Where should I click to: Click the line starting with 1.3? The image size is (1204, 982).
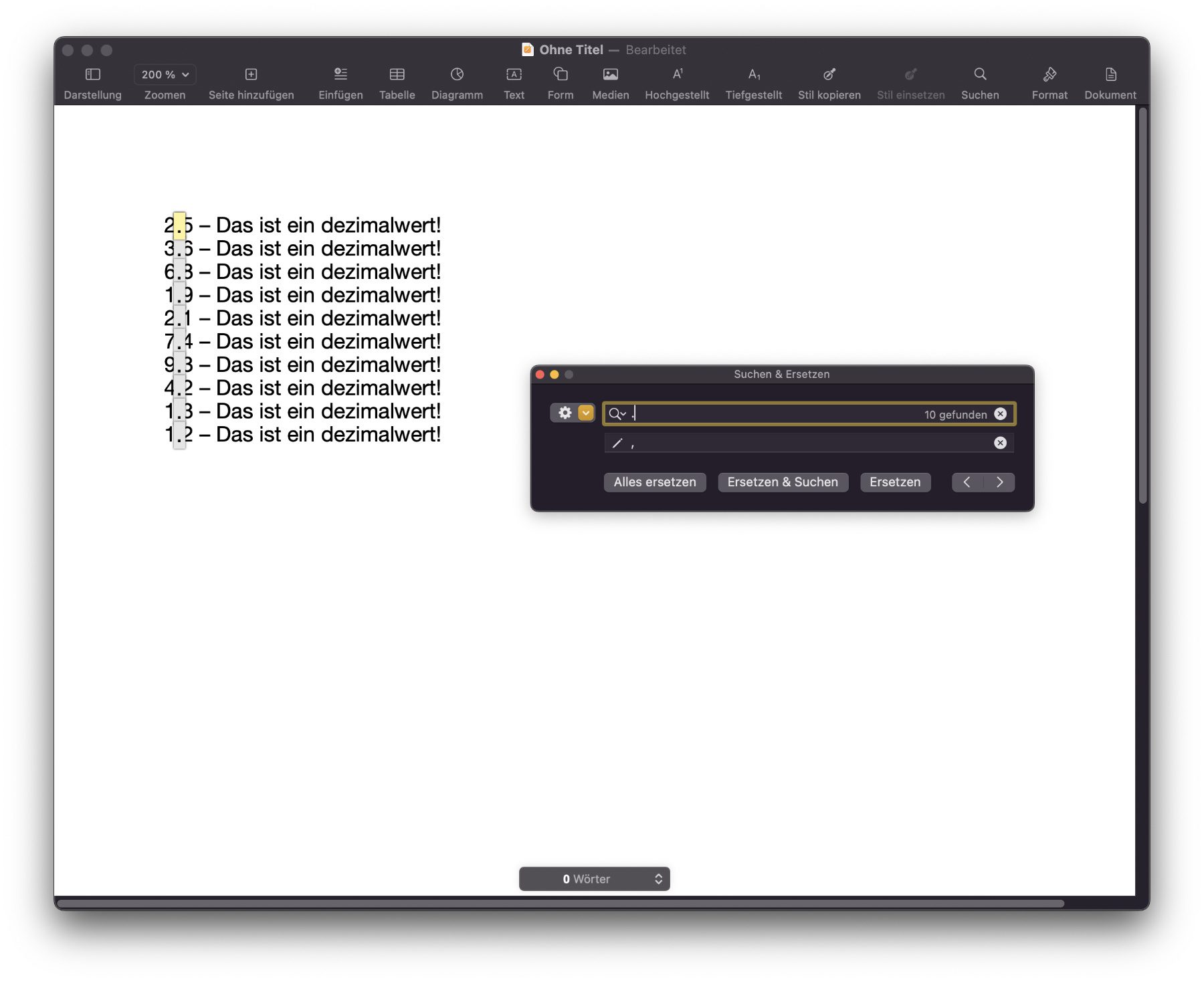[x=302, y=411]
